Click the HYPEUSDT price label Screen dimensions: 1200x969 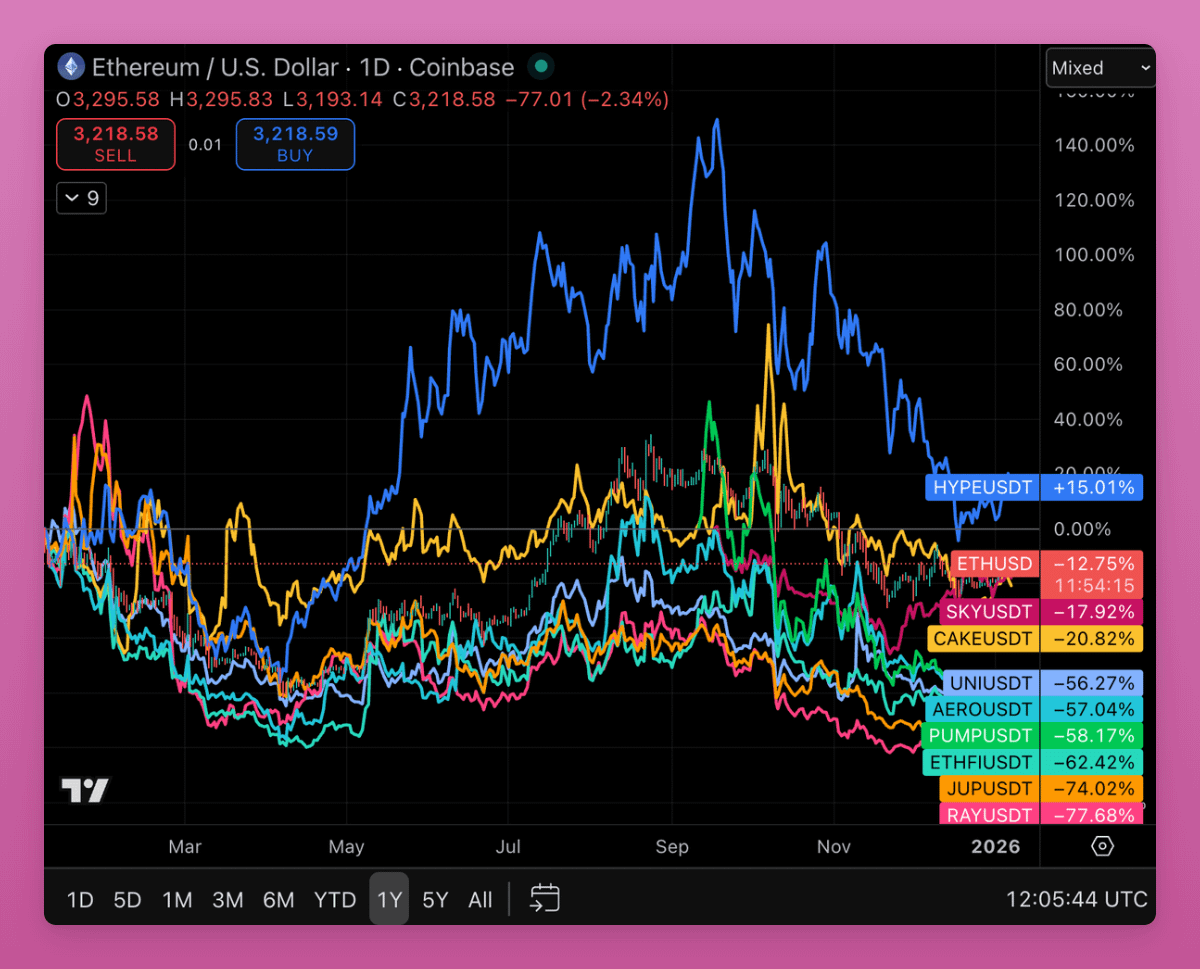pyautogui.click(x=983, y=488)
